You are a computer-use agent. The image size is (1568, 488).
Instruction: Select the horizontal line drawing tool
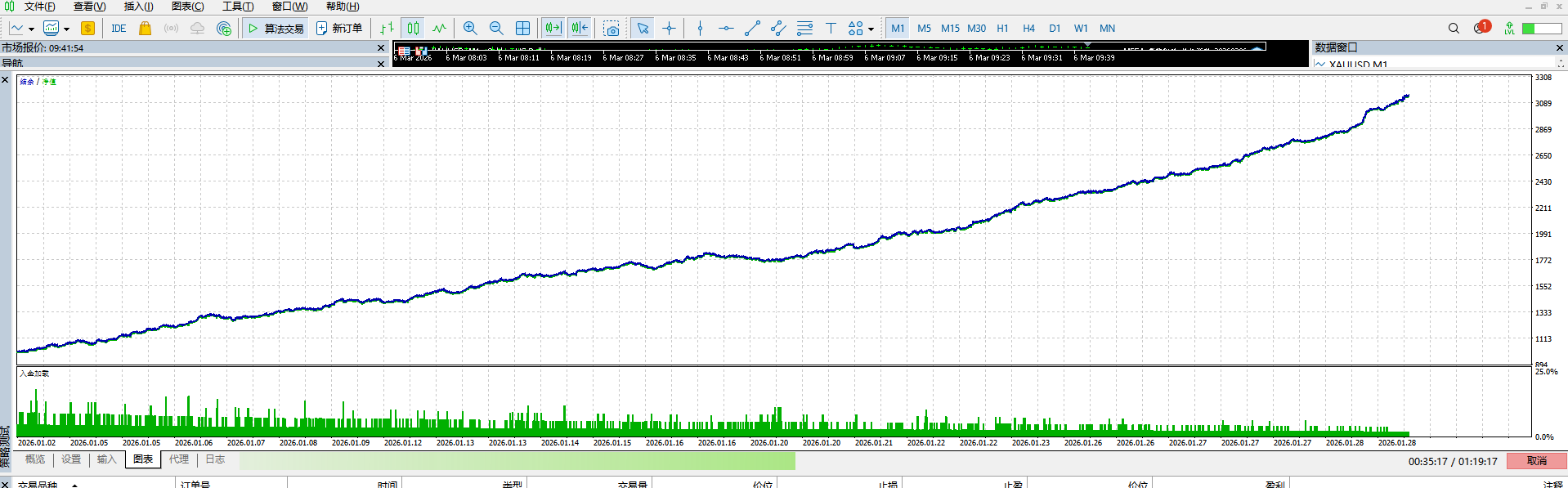pos(726,29)
